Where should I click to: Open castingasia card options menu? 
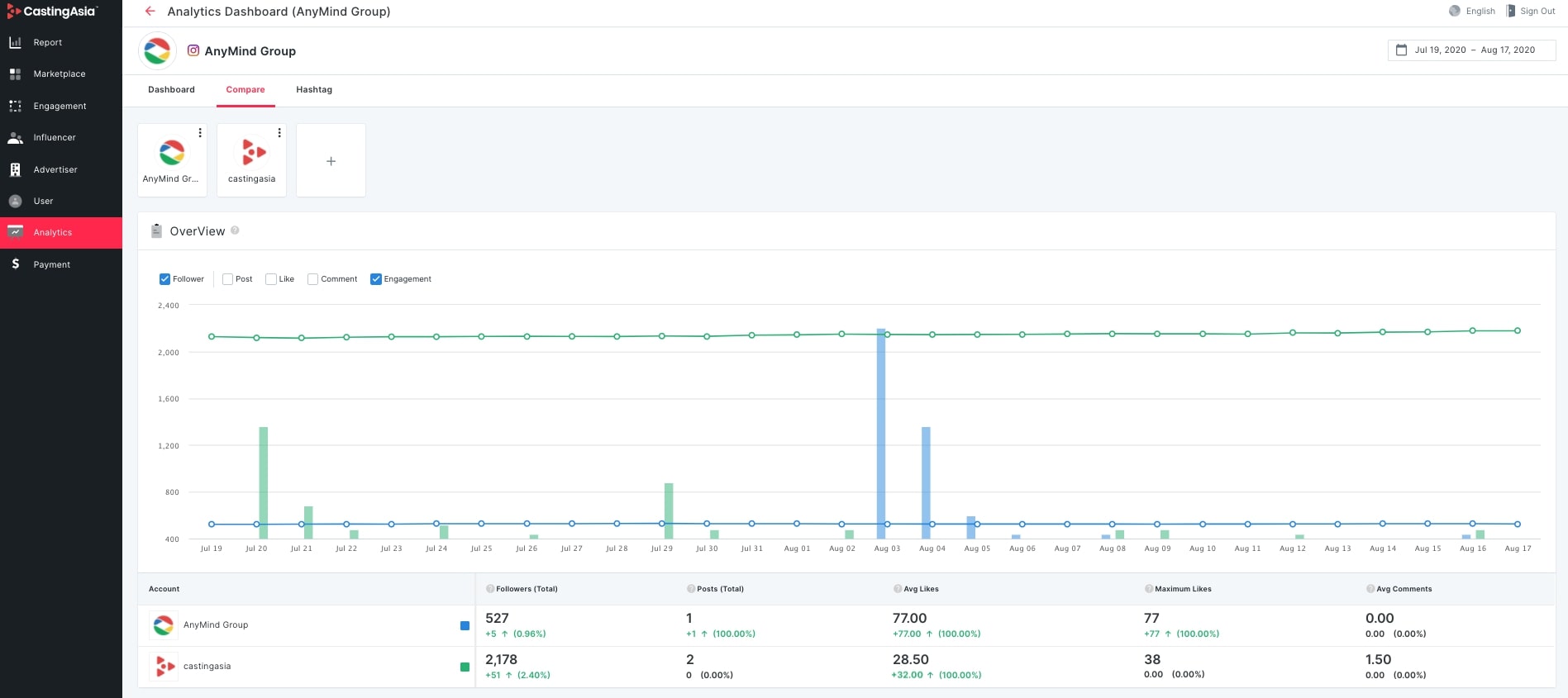pos(279,133)
